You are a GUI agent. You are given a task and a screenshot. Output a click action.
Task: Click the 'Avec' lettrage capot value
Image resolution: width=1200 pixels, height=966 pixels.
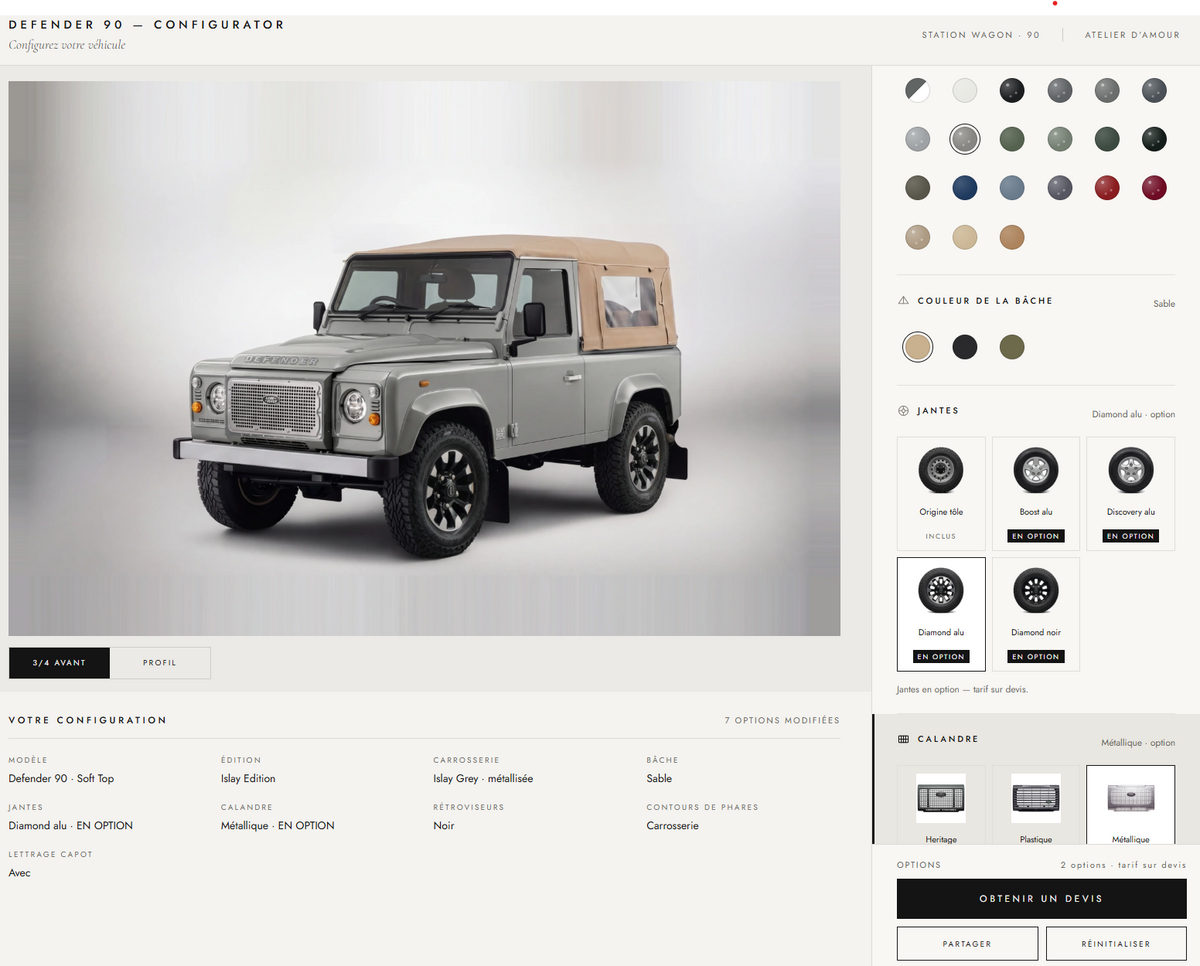click(20, 873)
